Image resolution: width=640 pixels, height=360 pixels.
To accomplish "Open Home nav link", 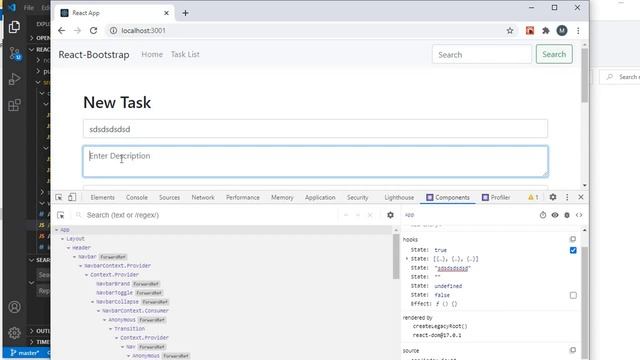I will click(x=152, y=54).
